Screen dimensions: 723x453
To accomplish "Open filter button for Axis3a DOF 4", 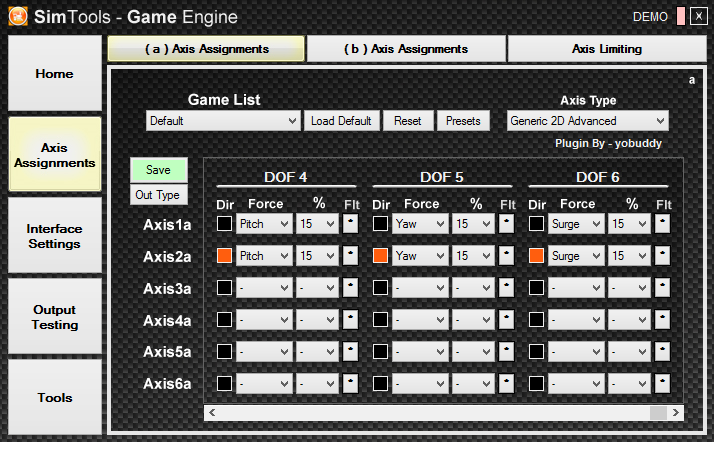I will point(350,288).
